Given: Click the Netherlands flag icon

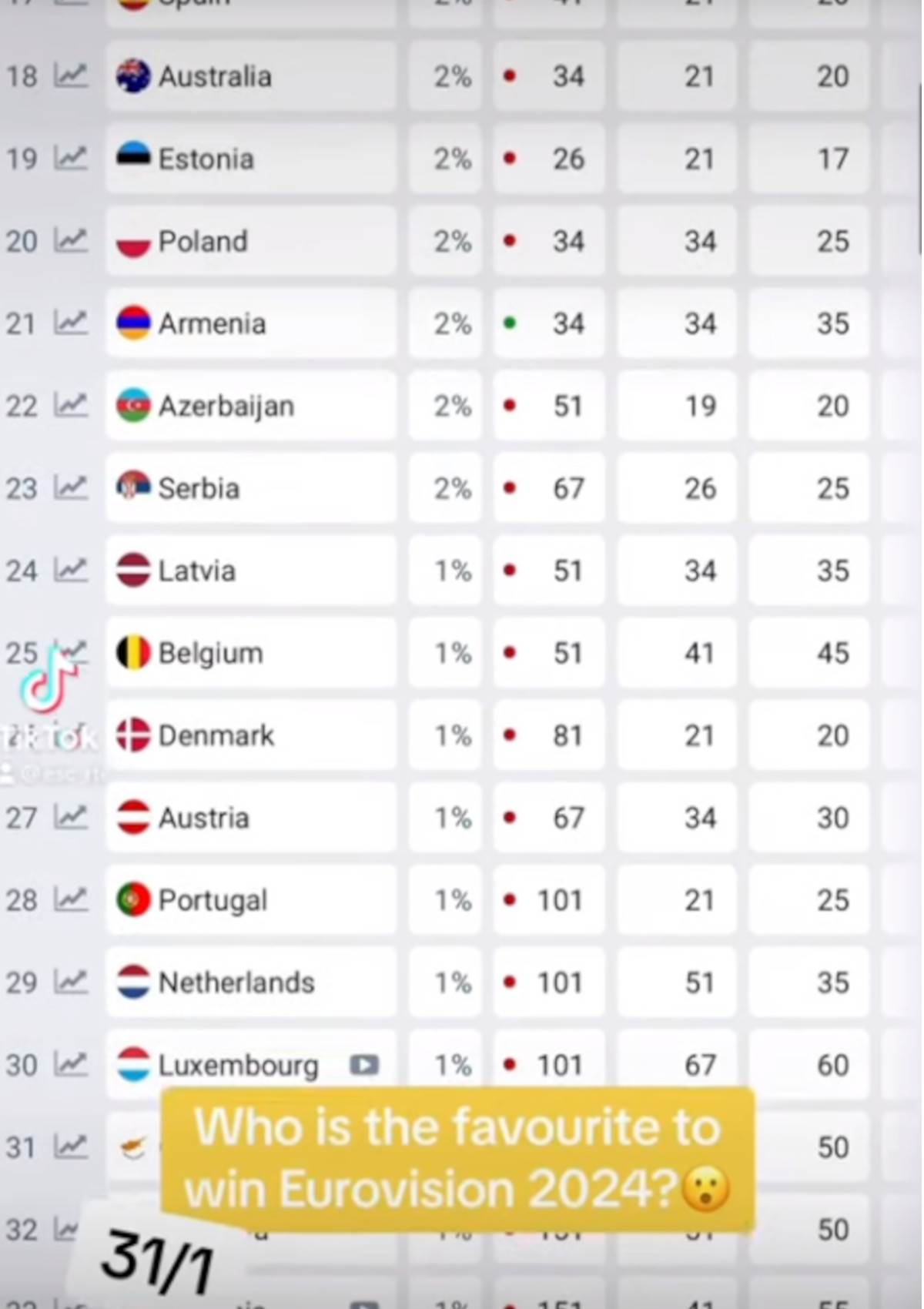Looking at the screenshot, I should [x=133, y=983].
